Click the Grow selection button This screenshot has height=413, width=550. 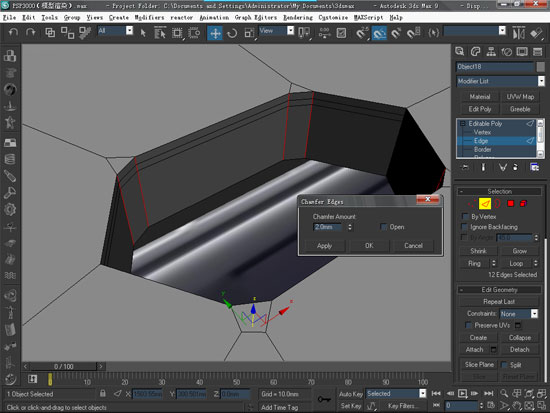click(x=519, y=251)
